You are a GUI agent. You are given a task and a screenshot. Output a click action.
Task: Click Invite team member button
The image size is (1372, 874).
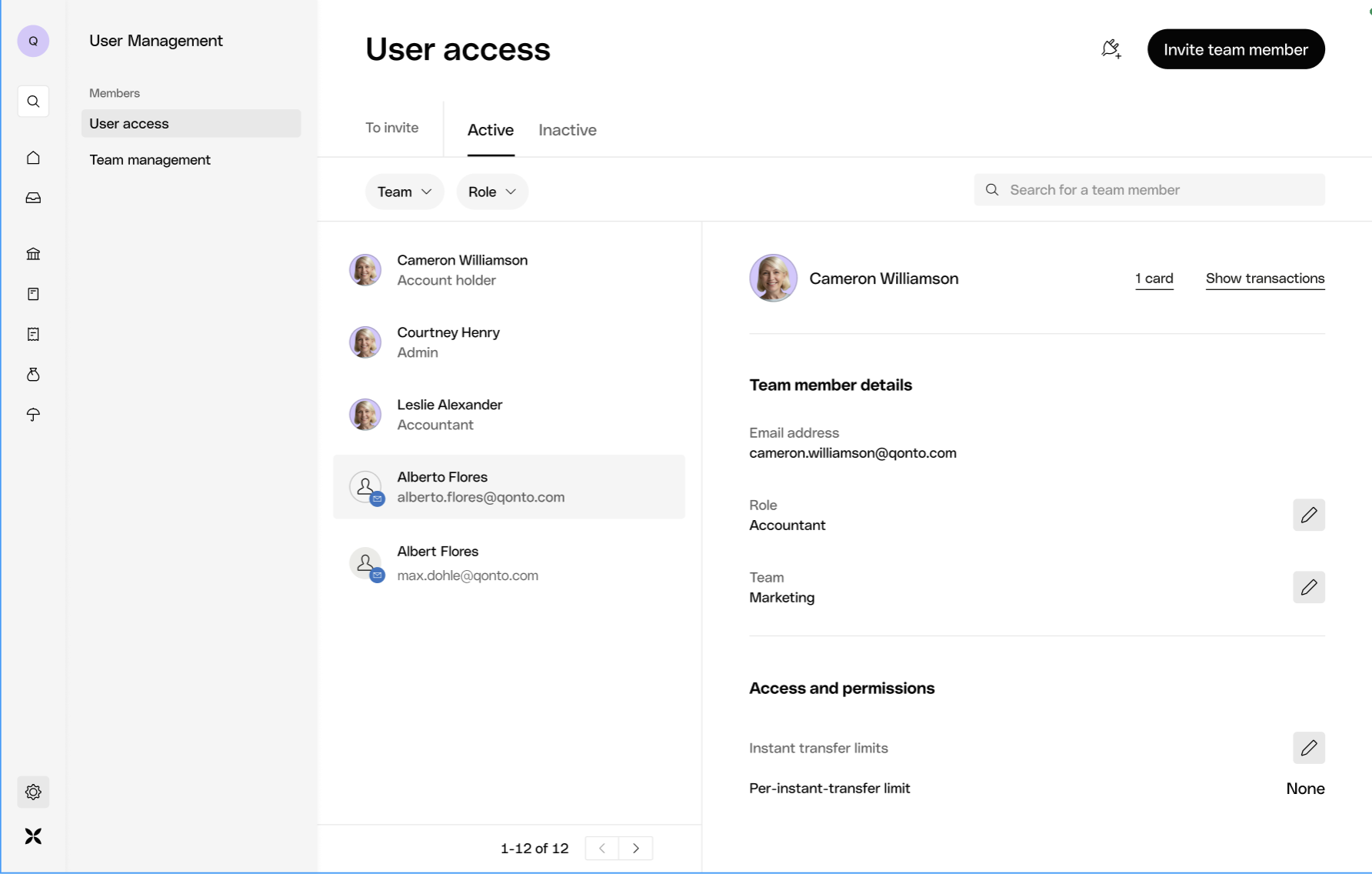coord(1236,49)
